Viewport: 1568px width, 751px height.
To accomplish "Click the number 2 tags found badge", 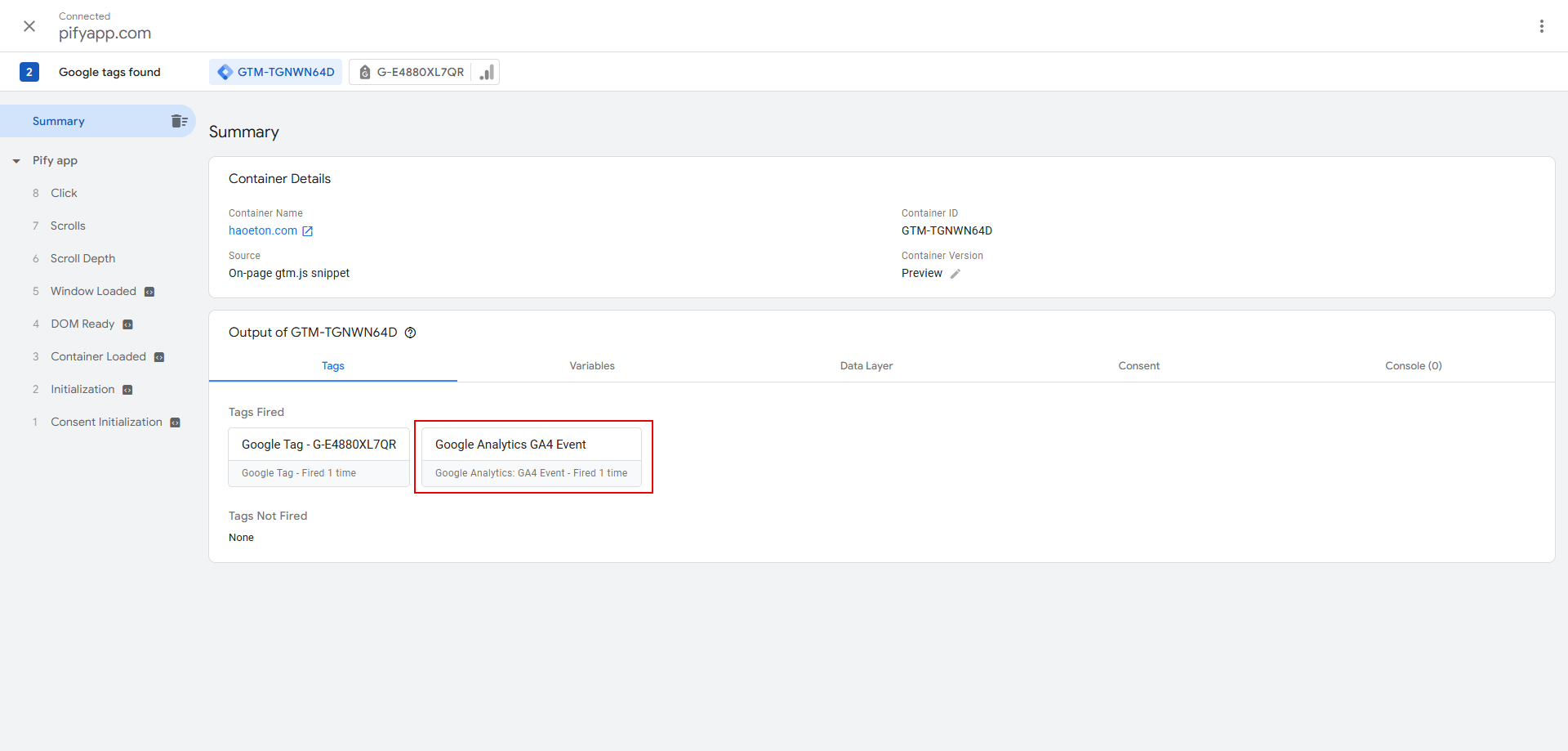I will click(x=29, y=72).
